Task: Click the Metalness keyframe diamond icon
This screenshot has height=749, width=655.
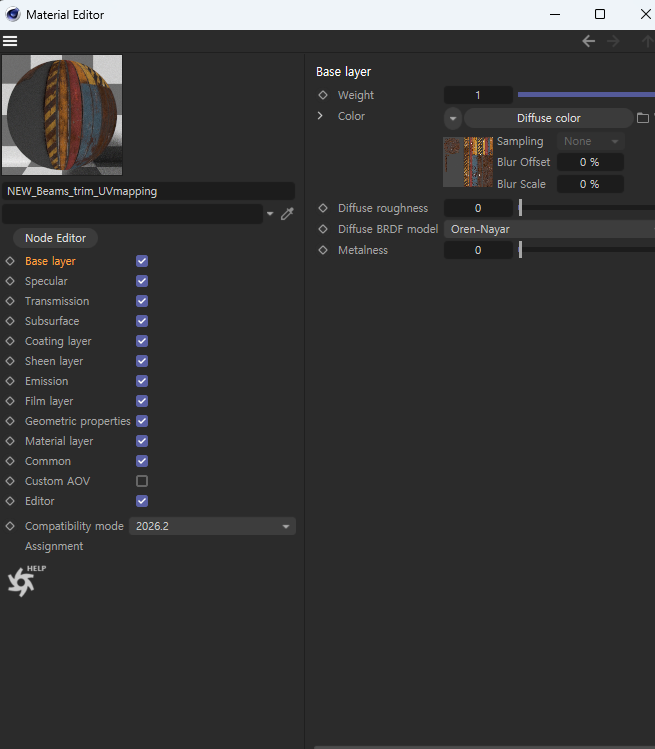Action: (x=323, y=250)
